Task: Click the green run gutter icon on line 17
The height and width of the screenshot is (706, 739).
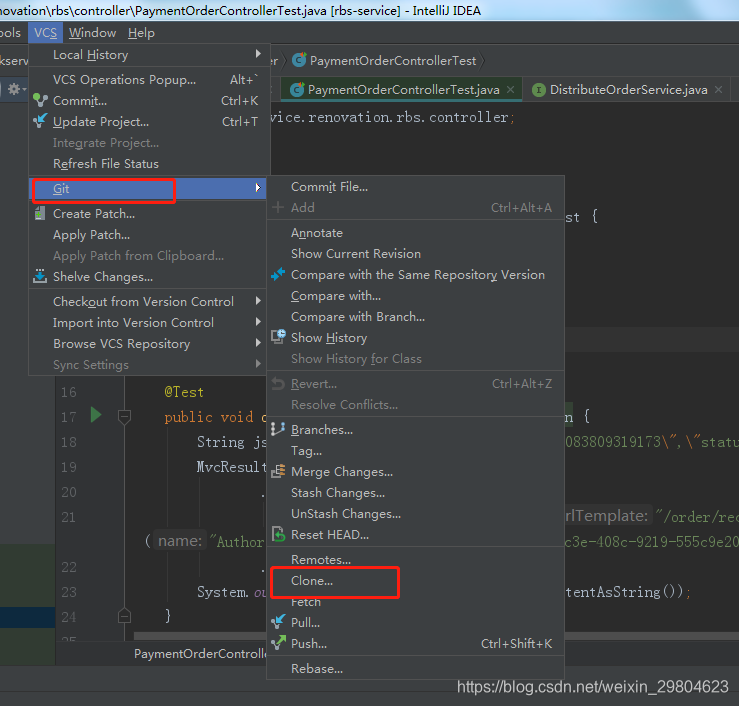Action: [x=96, y=415]
